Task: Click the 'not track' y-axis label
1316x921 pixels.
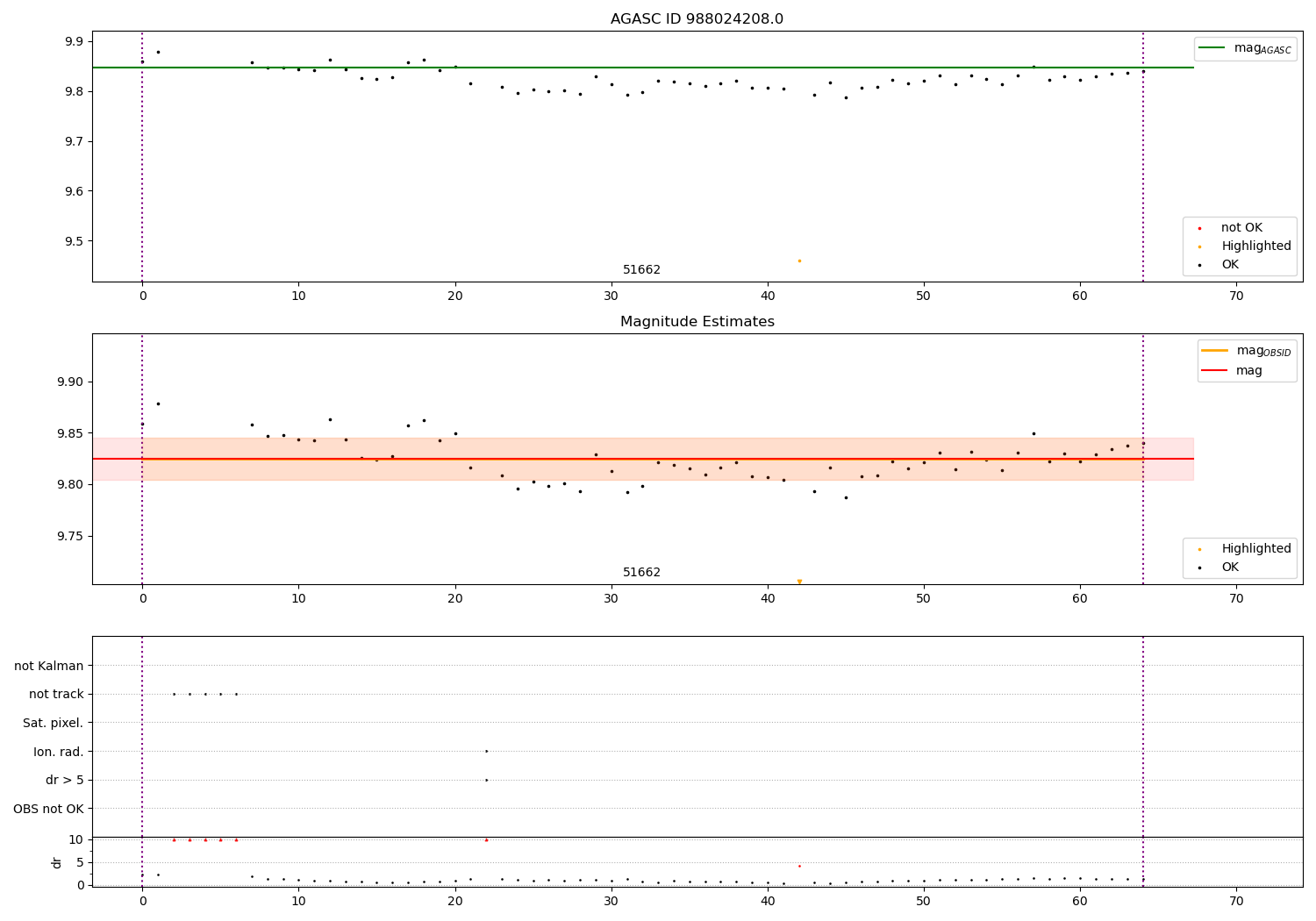Action: click(56, 695)
